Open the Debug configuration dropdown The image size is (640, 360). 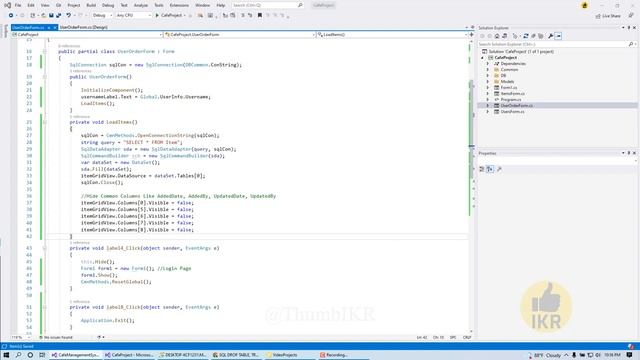click(x=102, y=16)
